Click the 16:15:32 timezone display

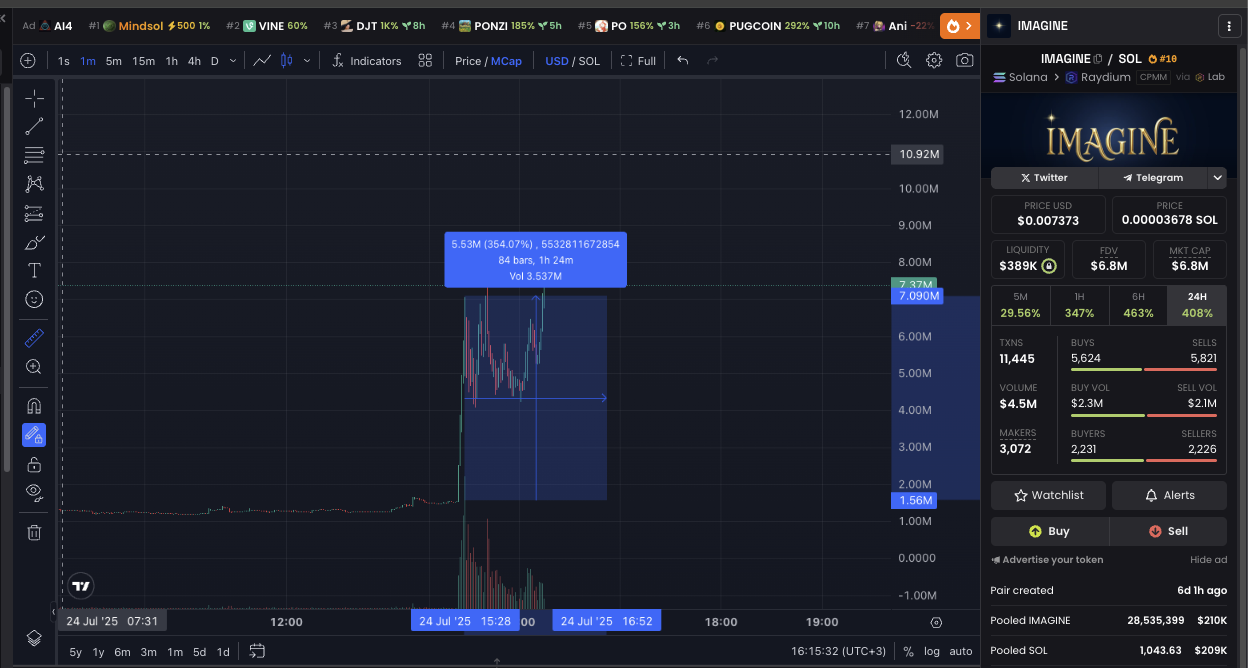[838, 651]
